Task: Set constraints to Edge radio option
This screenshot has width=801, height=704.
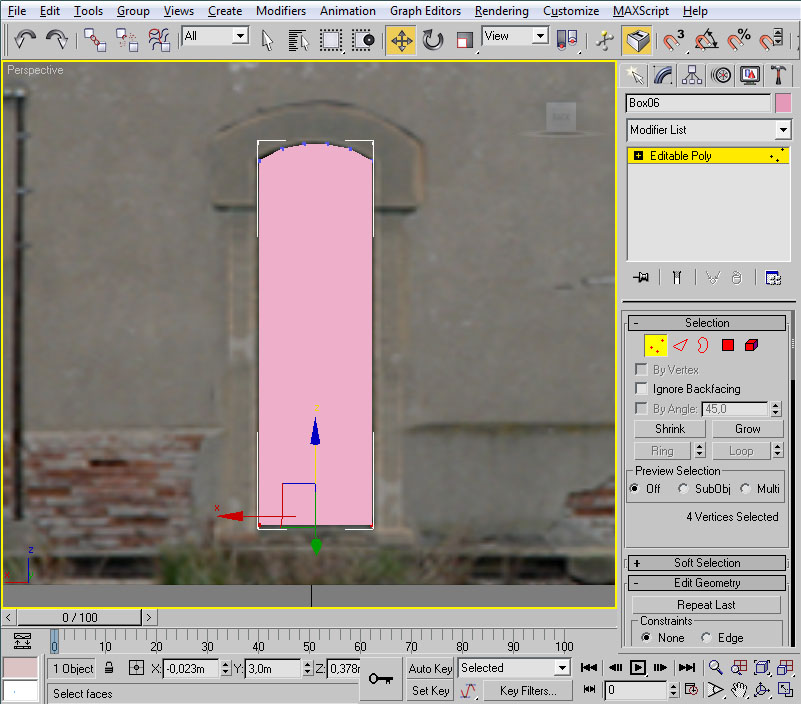Action: click(706, 638)
